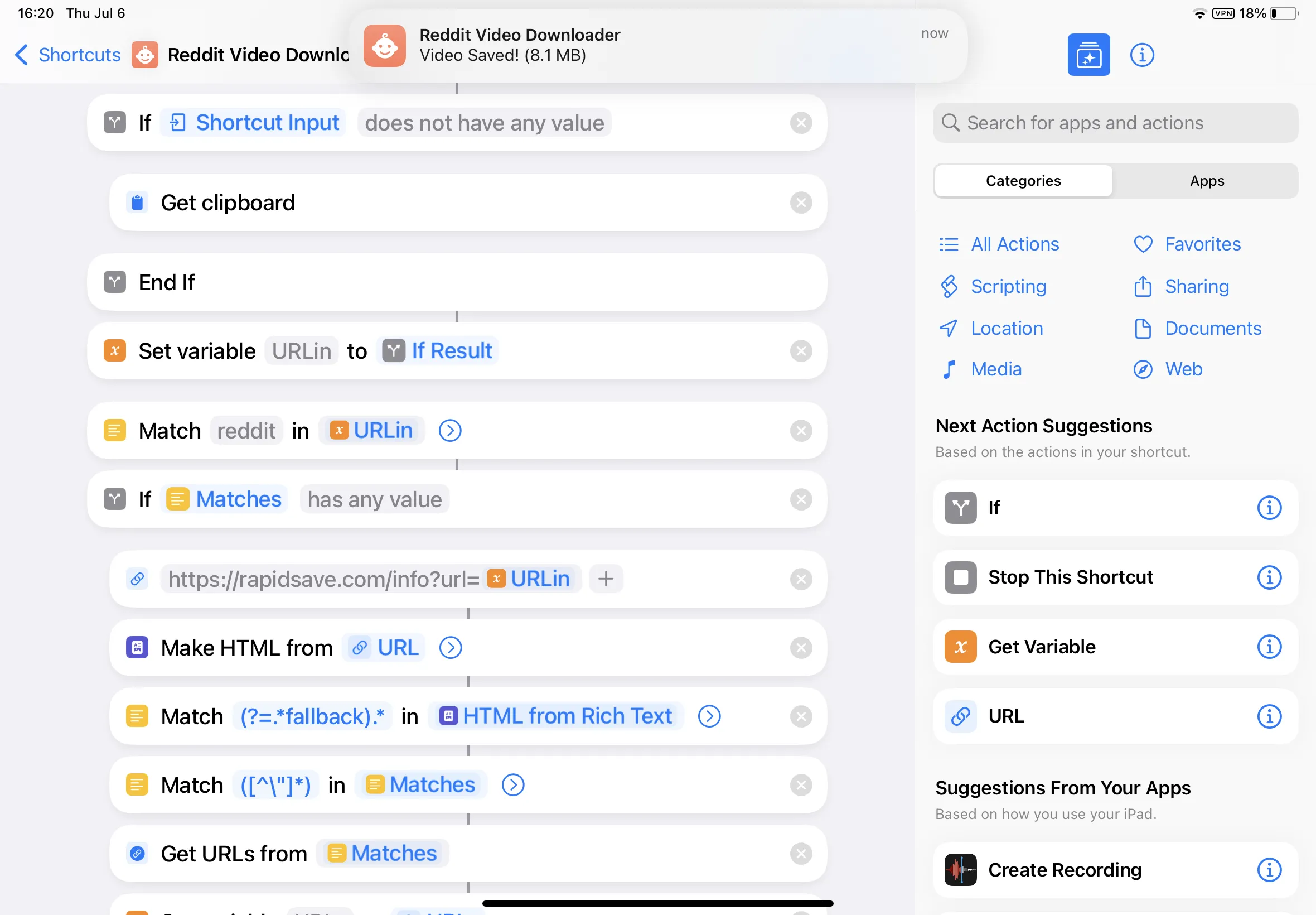Remove the Get clipboard action
Viewport: 1316px width, 915px height.
[800, 203]
